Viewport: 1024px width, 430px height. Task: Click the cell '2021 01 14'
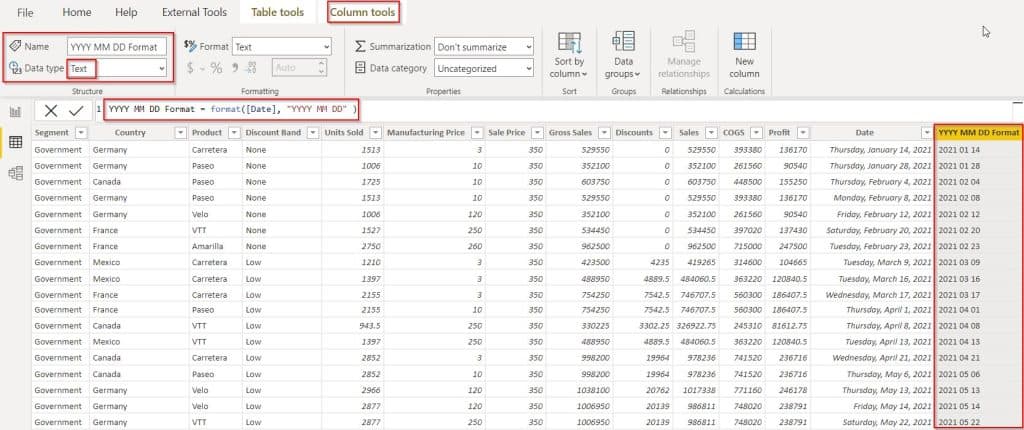tap(978, 150)
